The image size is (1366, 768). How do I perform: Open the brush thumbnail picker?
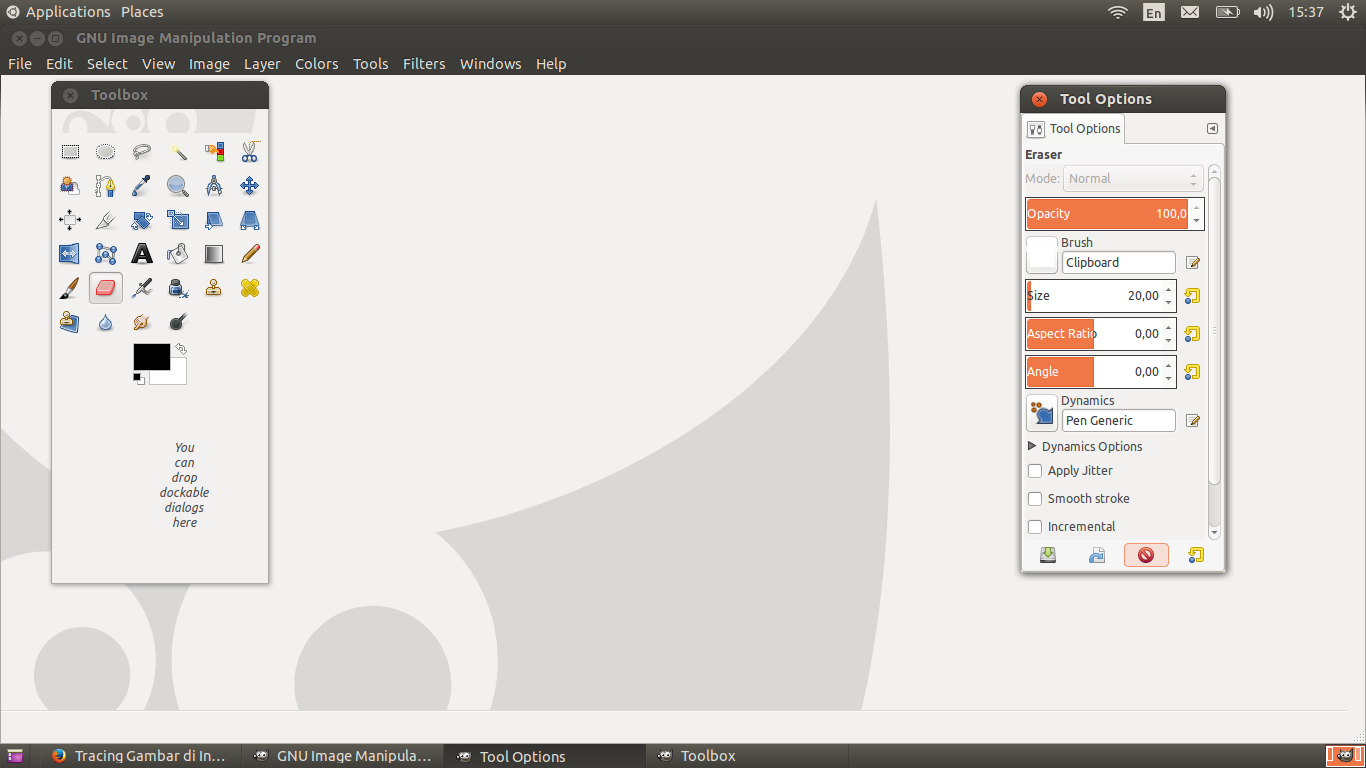[1042, 254]
